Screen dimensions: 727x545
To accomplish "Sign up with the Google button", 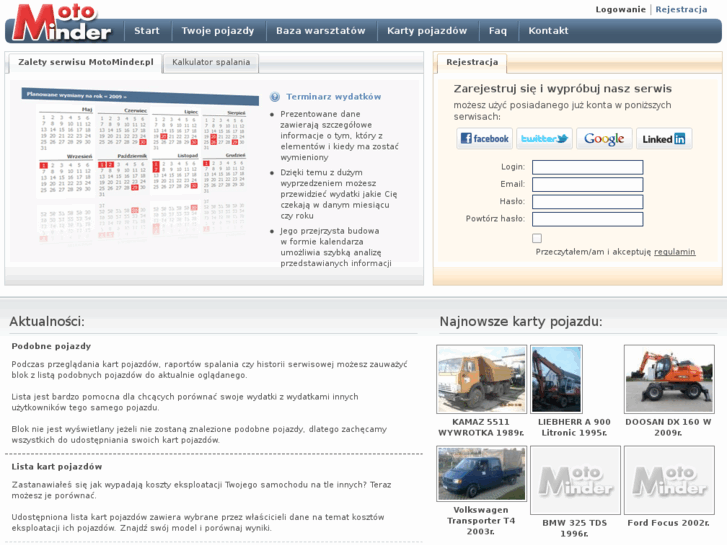I will point(604,139).
